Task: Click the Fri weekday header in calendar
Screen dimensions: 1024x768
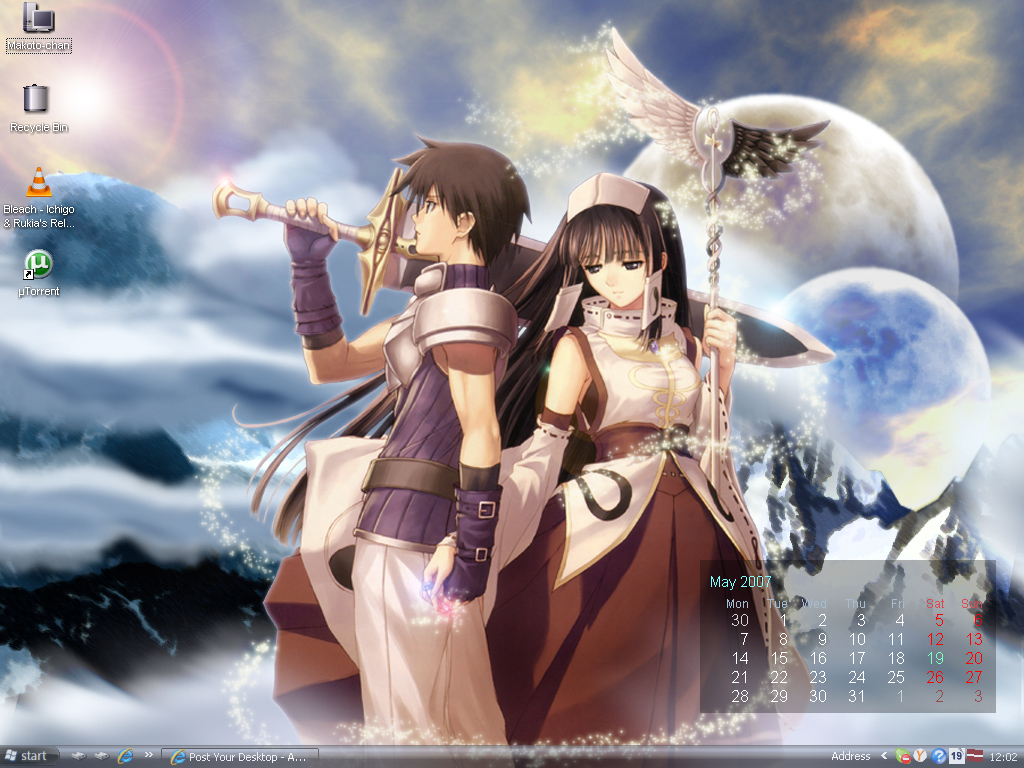Action: pyautogui.click(x=898, y=603)
